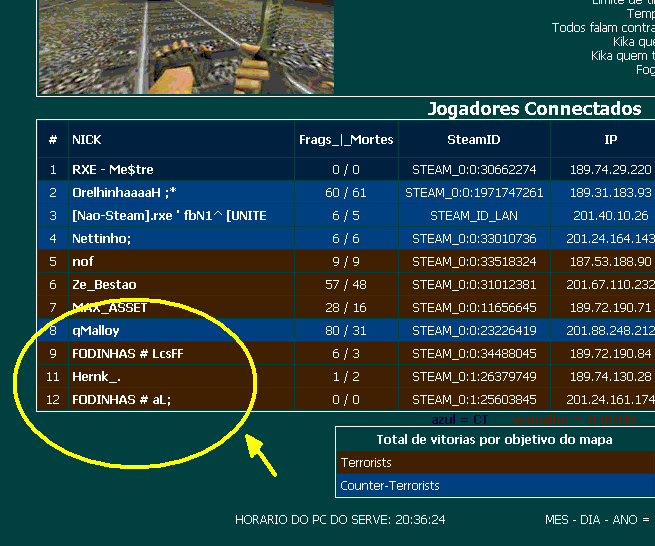Select the Nettinho; player entry

[102, 238]
